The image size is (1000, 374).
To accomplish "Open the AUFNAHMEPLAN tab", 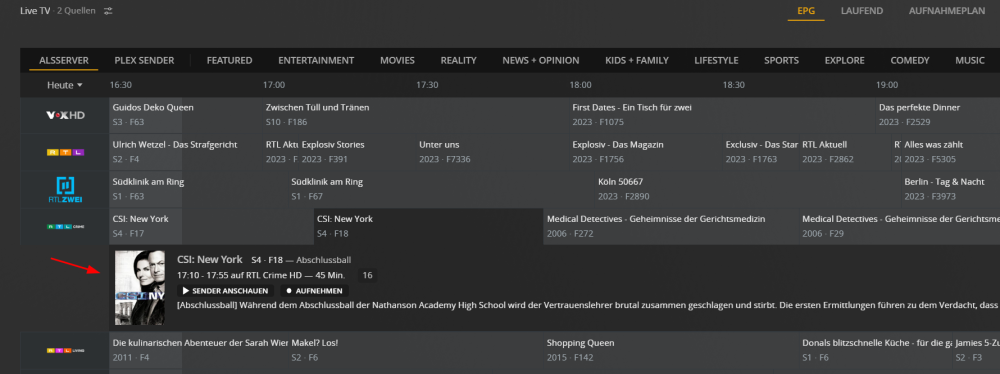I will [947, 11].
